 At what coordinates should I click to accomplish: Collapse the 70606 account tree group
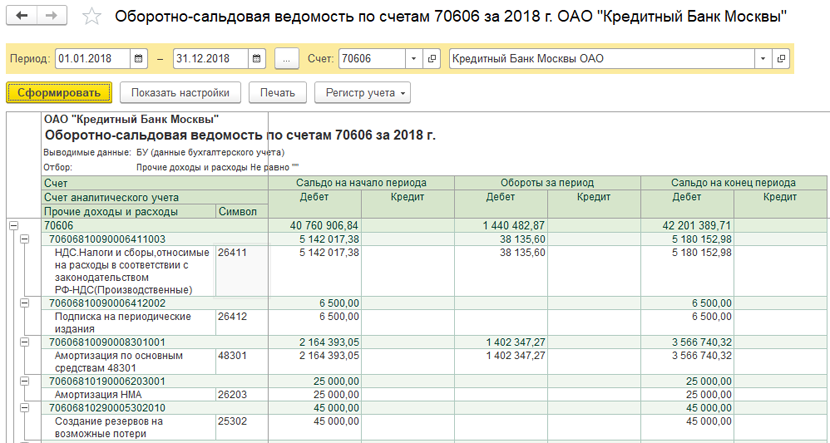(x=14, y=226)
